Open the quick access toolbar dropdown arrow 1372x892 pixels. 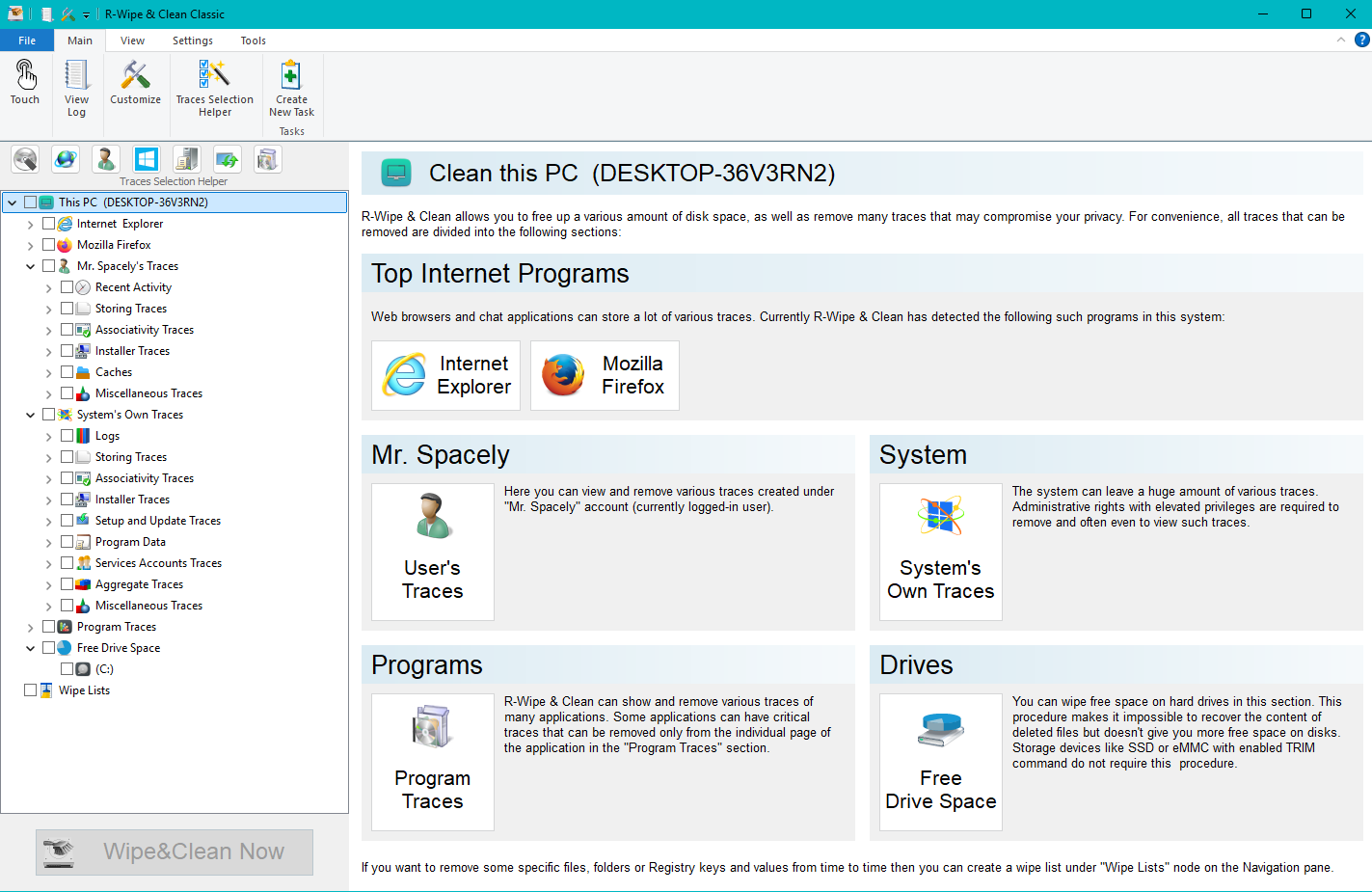point(86,15)
